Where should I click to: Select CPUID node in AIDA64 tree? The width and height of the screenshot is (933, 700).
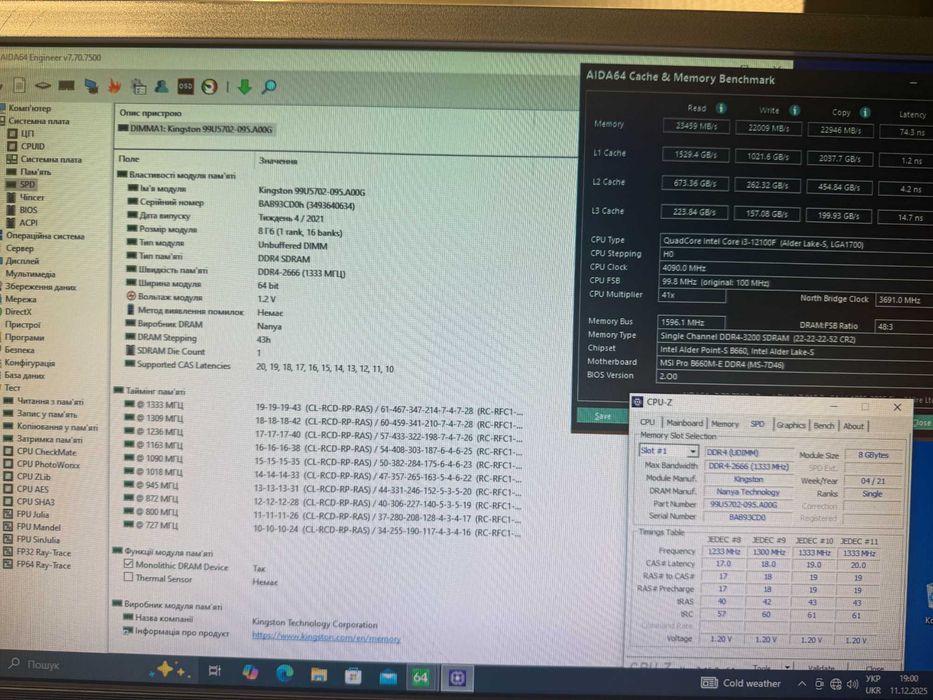pos(33,146)
